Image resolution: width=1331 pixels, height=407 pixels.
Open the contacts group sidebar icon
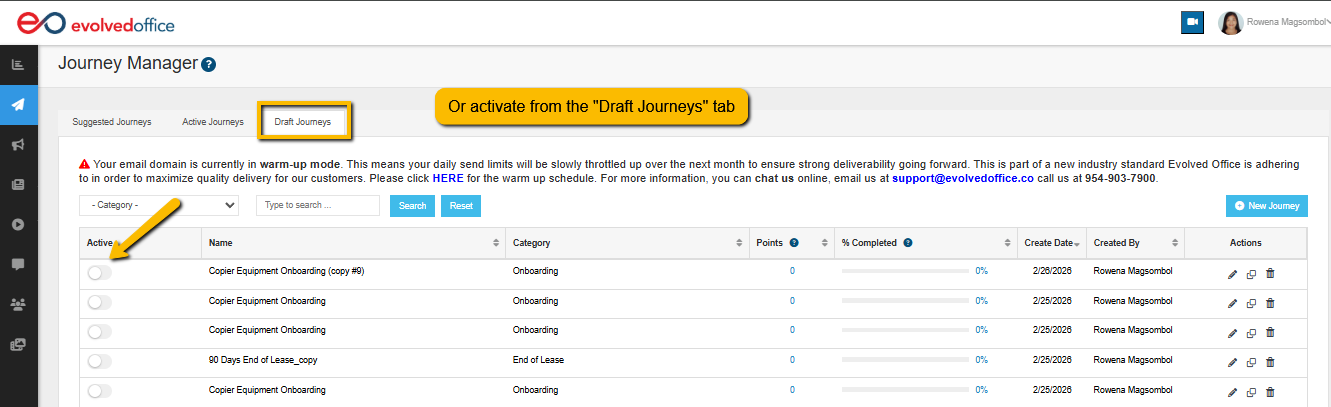pyautogui.click(x=18, y=304)
